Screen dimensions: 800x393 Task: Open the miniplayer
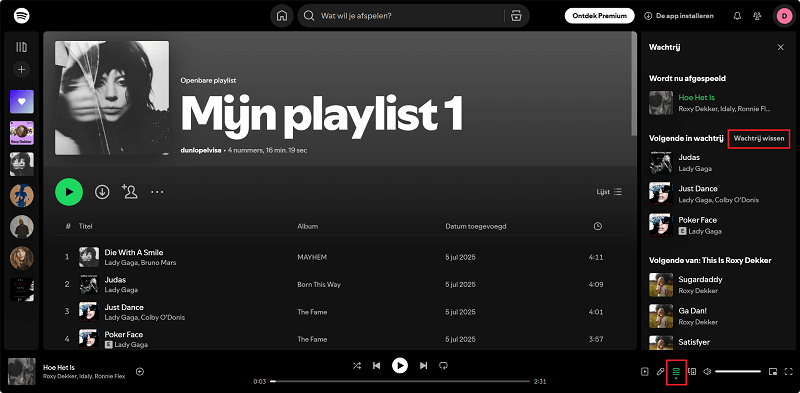[773, 372]
